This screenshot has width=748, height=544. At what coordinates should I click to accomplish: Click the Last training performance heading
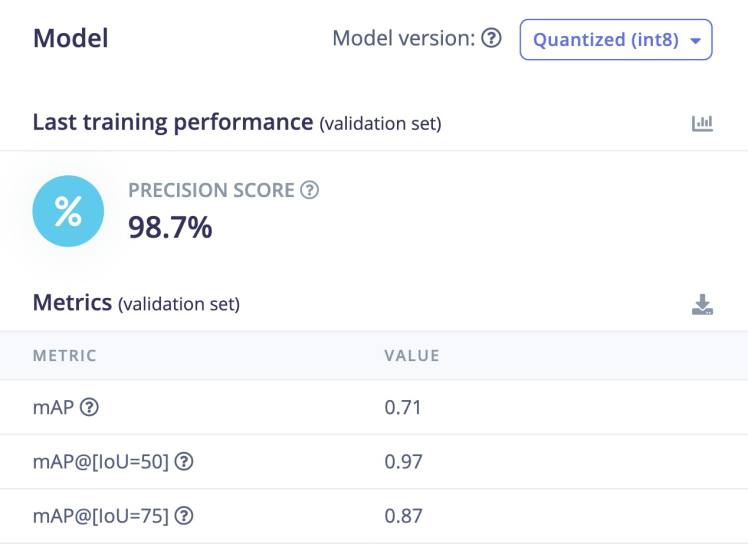173,123
